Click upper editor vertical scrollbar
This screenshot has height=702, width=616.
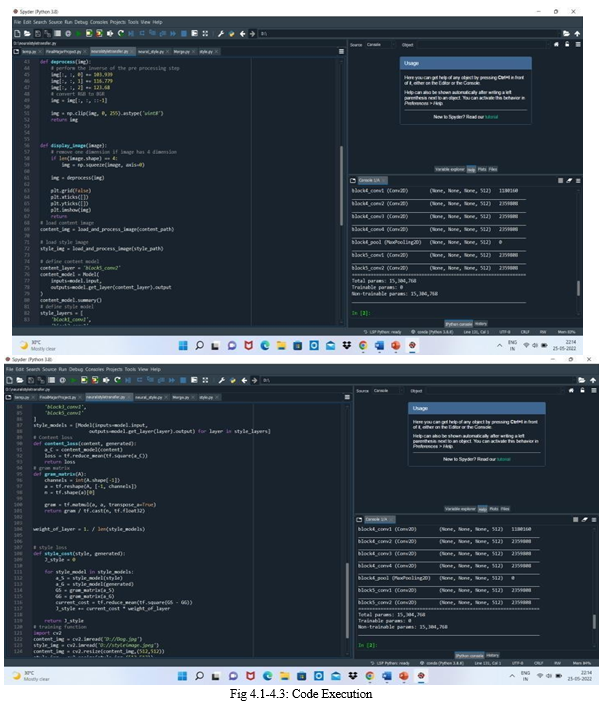(342, 186)
